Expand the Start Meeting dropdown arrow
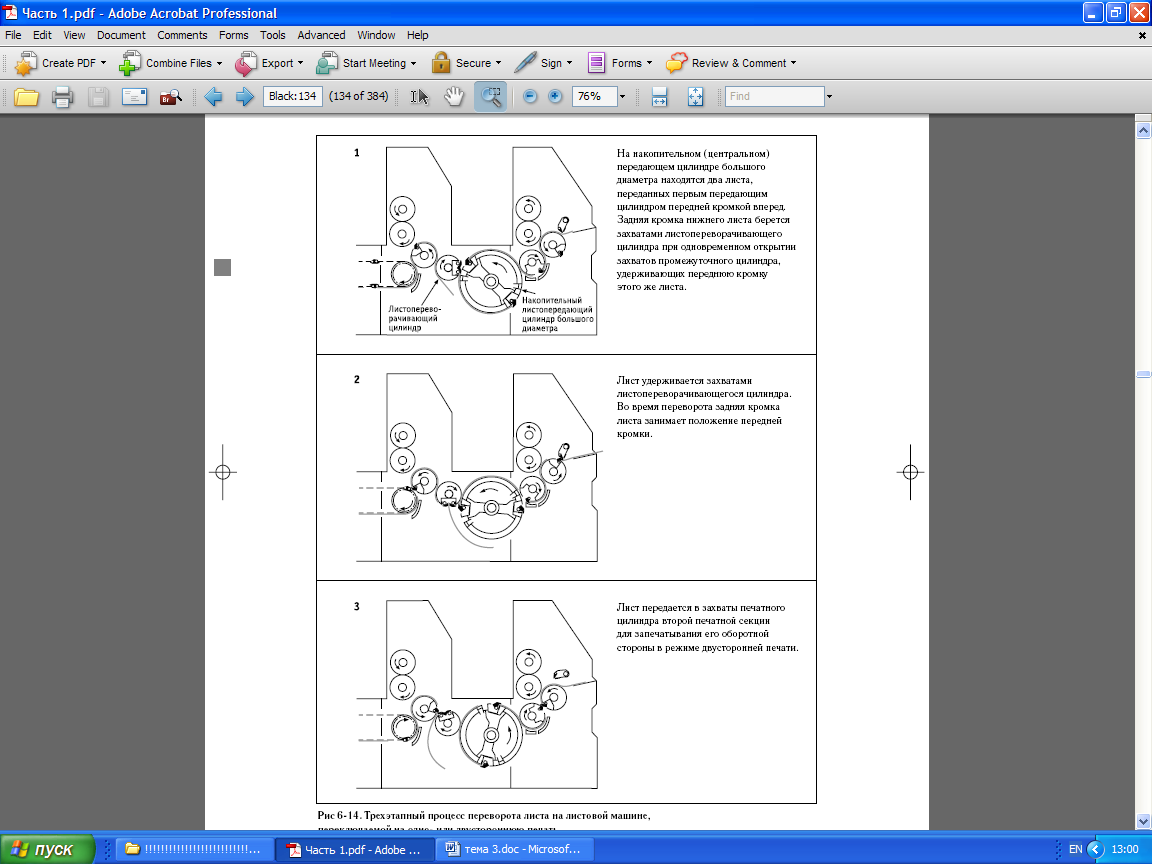Image resolution: width=1152 pixels, height=864 pixels. [413, 63]
